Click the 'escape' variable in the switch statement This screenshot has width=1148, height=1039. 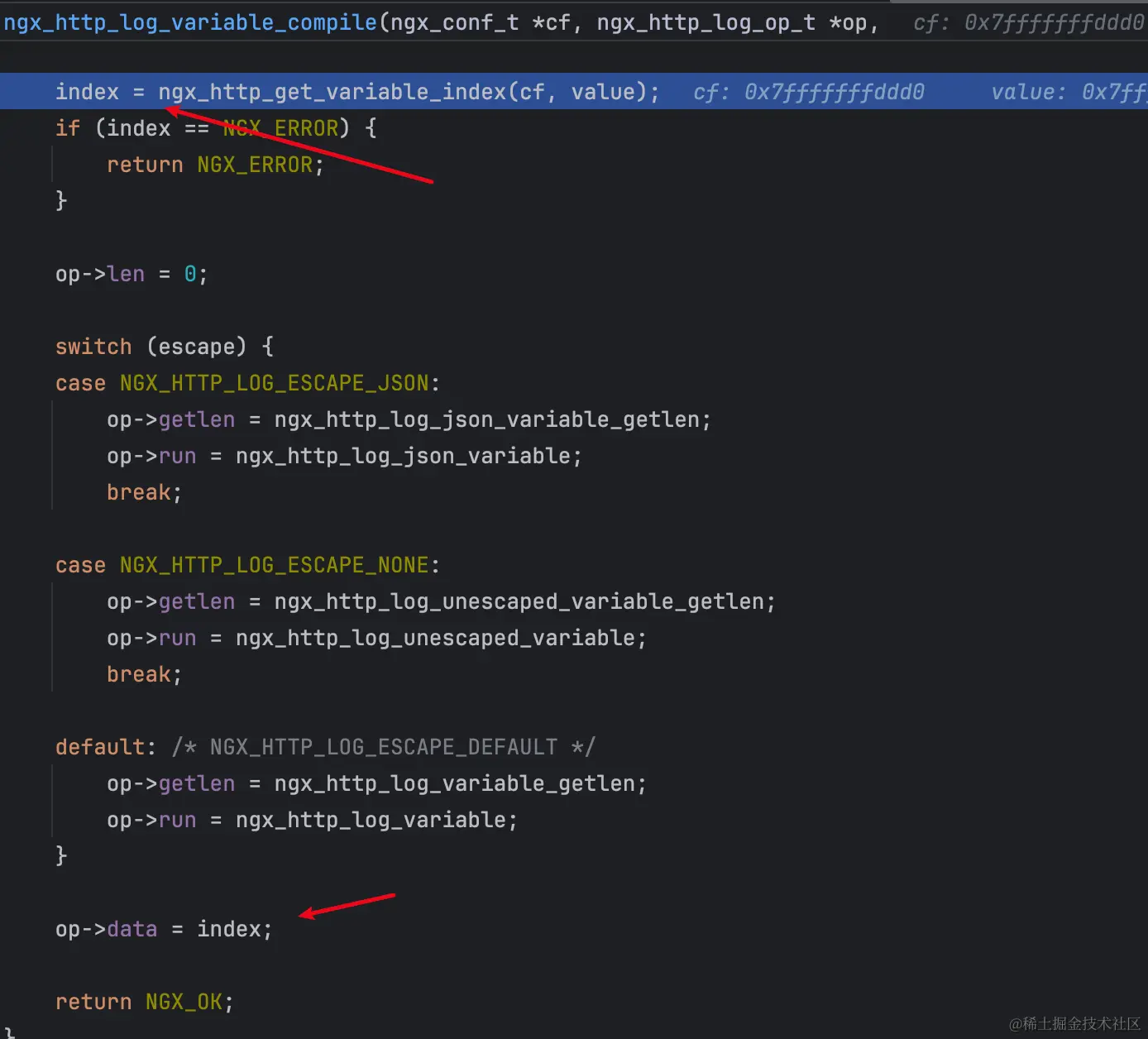point(197,347)
